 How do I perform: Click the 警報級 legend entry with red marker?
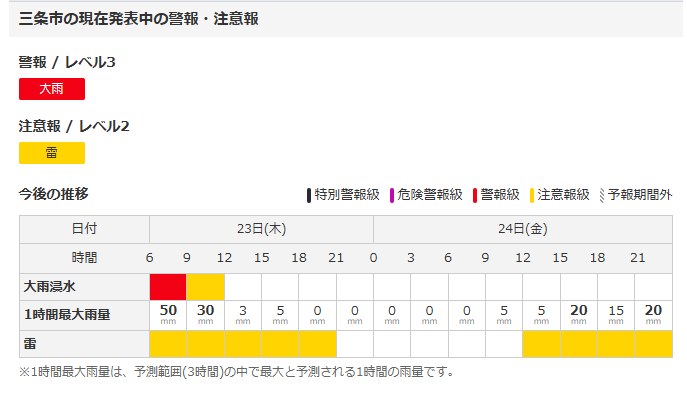click(x=496, y=195)
